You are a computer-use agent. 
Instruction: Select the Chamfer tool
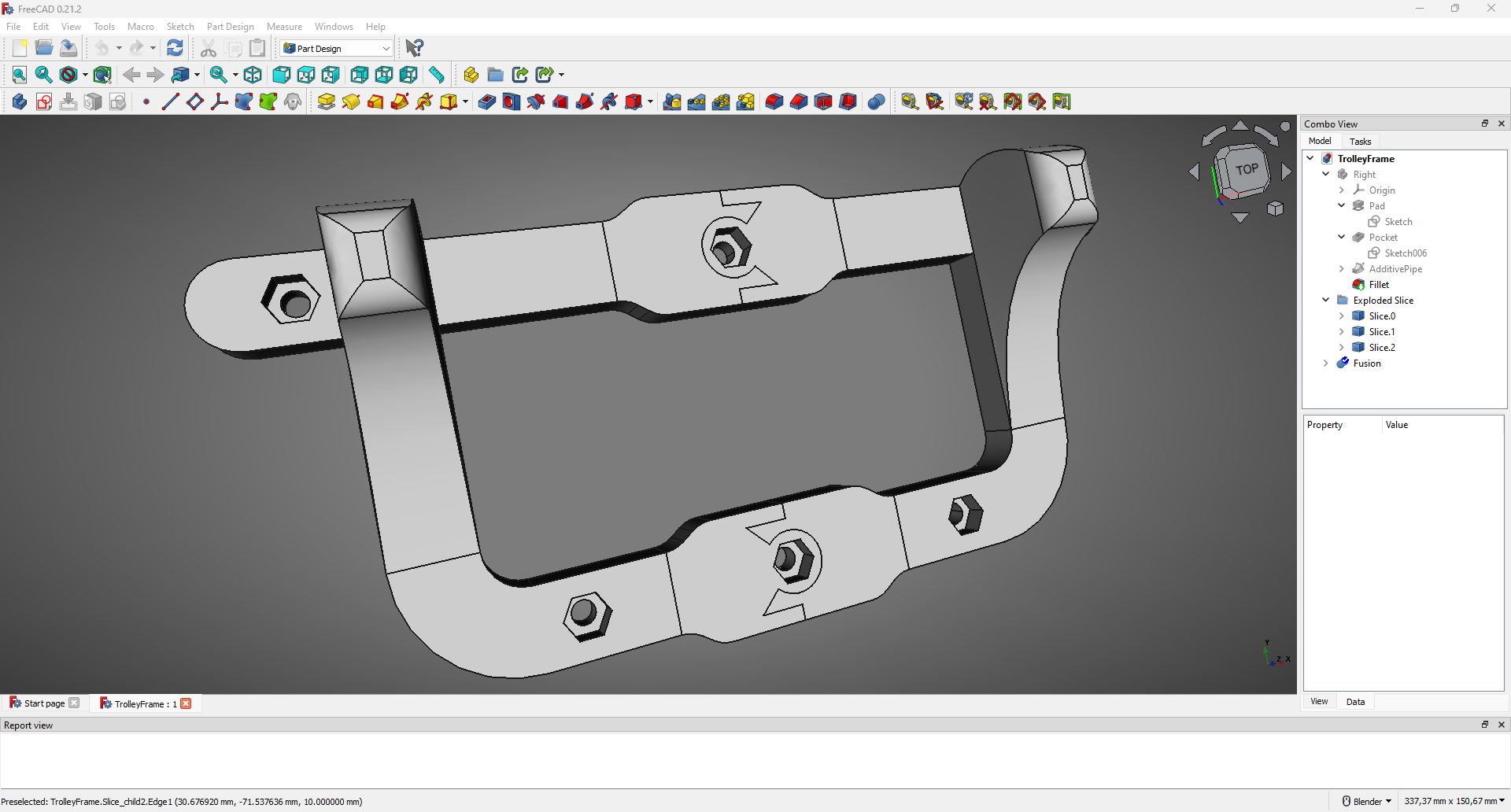[799, 101]
